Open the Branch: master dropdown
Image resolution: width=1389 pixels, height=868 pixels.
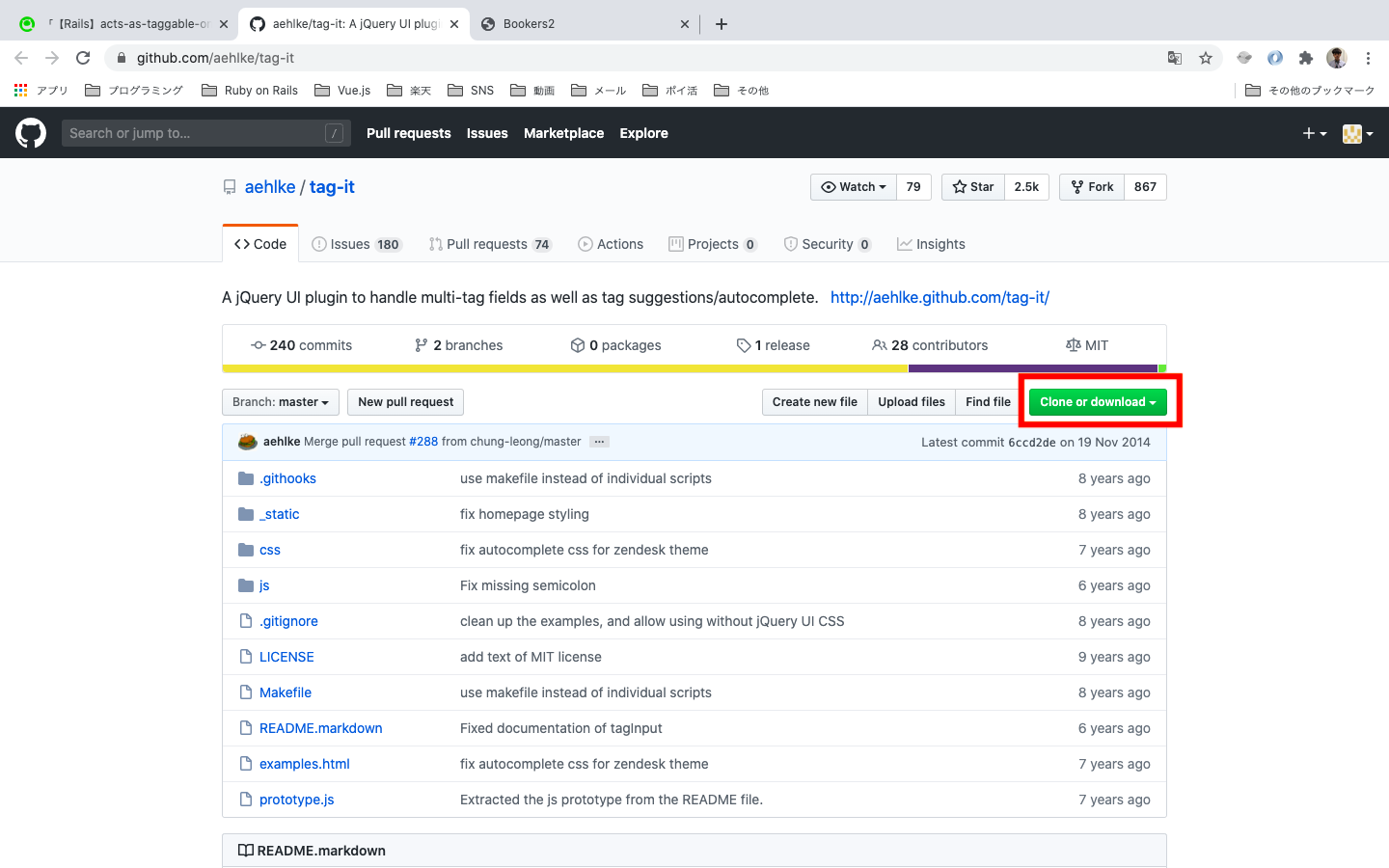pyautogui.click(x=281, y=402)
